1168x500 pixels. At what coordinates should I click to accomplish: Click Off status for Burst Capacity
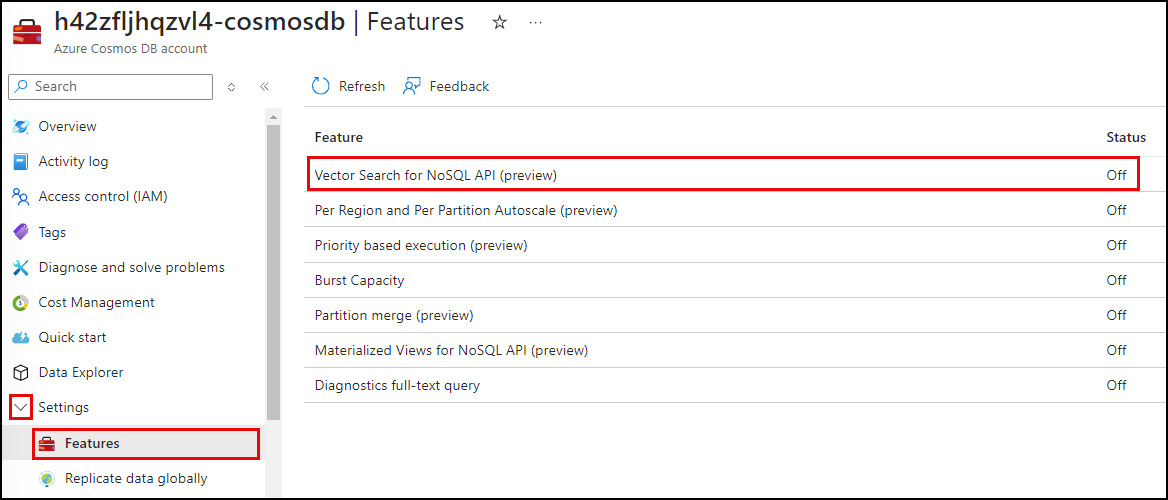pyautogui.click(x=1117, y=280)
